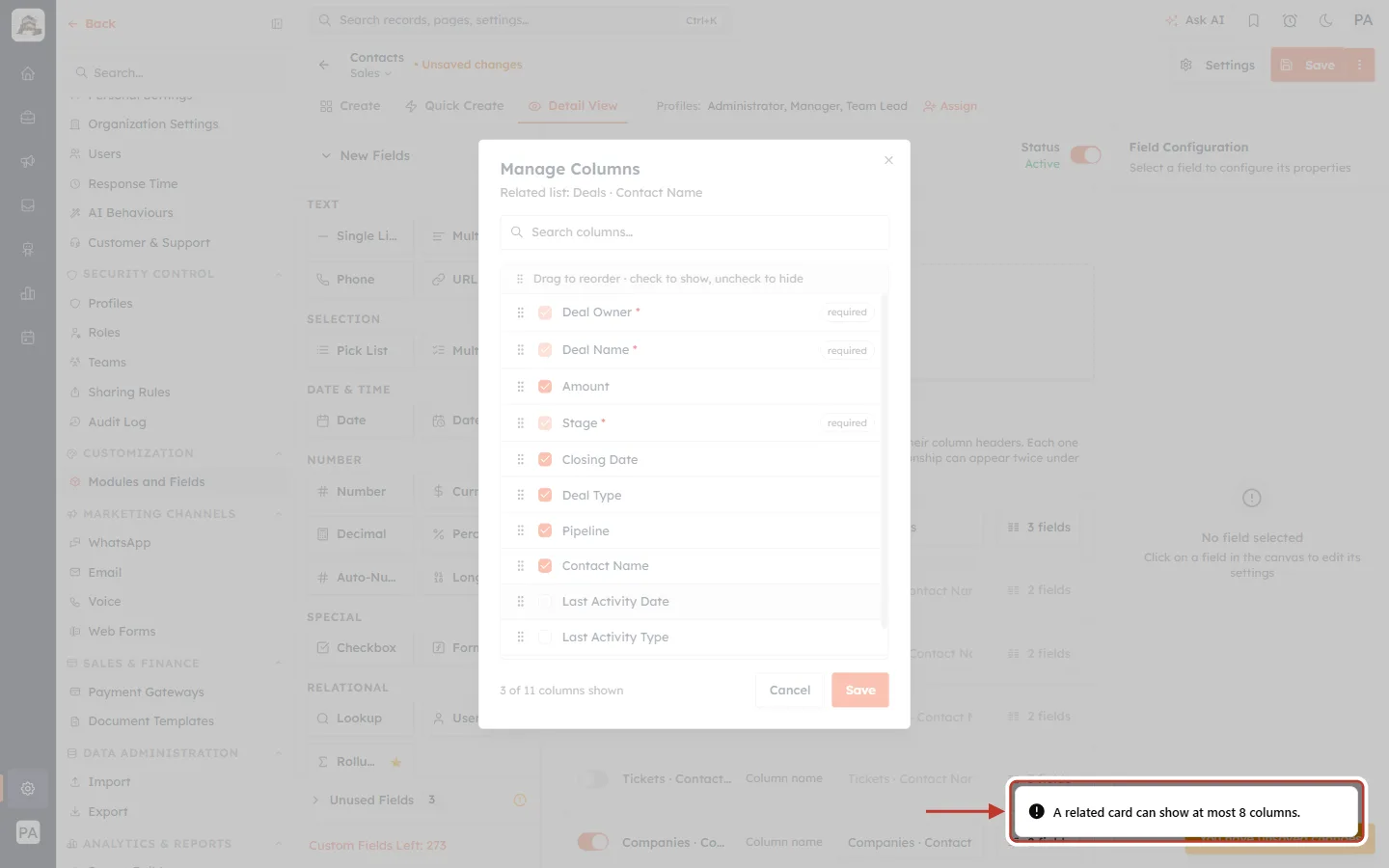Open the settings gear in the left rail
1389x868 pixels.
(x=28, y=788)
